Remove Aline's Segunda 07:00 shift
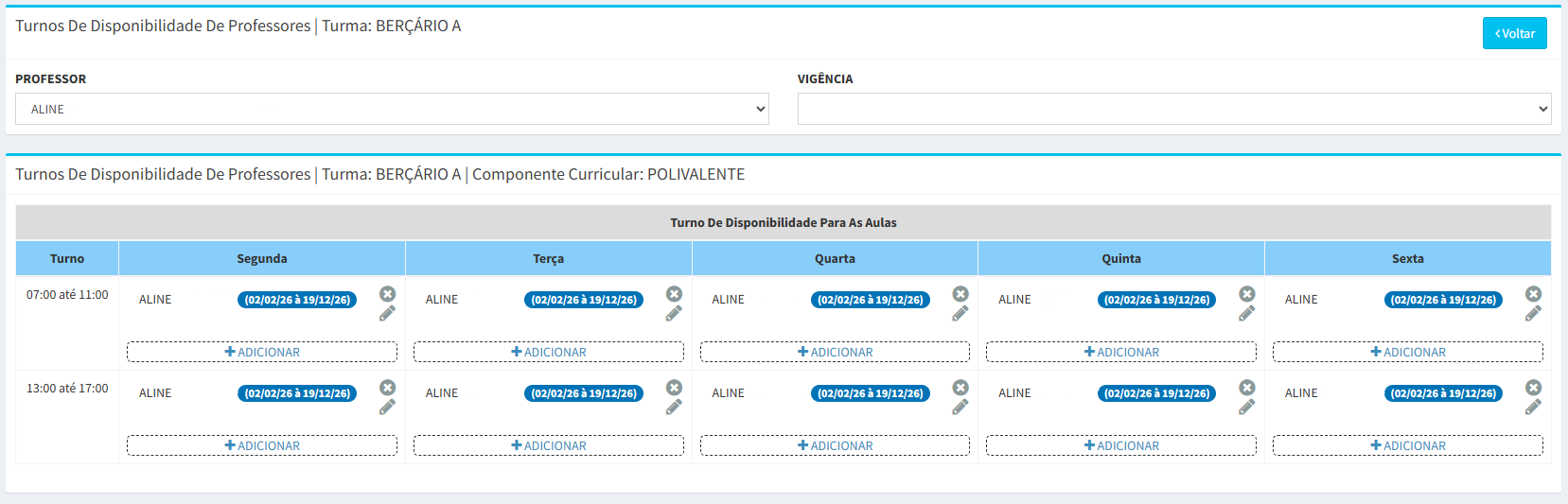 387,294
